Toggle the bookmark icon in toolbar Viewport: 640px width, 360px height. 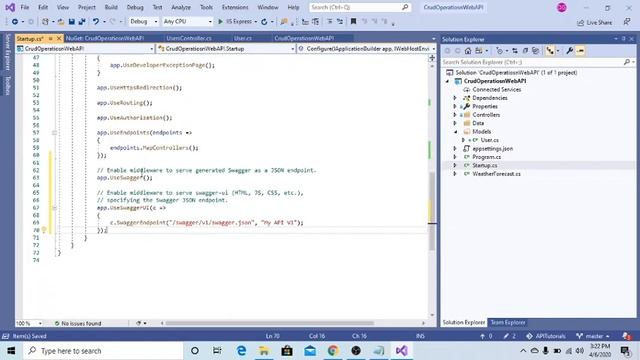pos(353,22)
